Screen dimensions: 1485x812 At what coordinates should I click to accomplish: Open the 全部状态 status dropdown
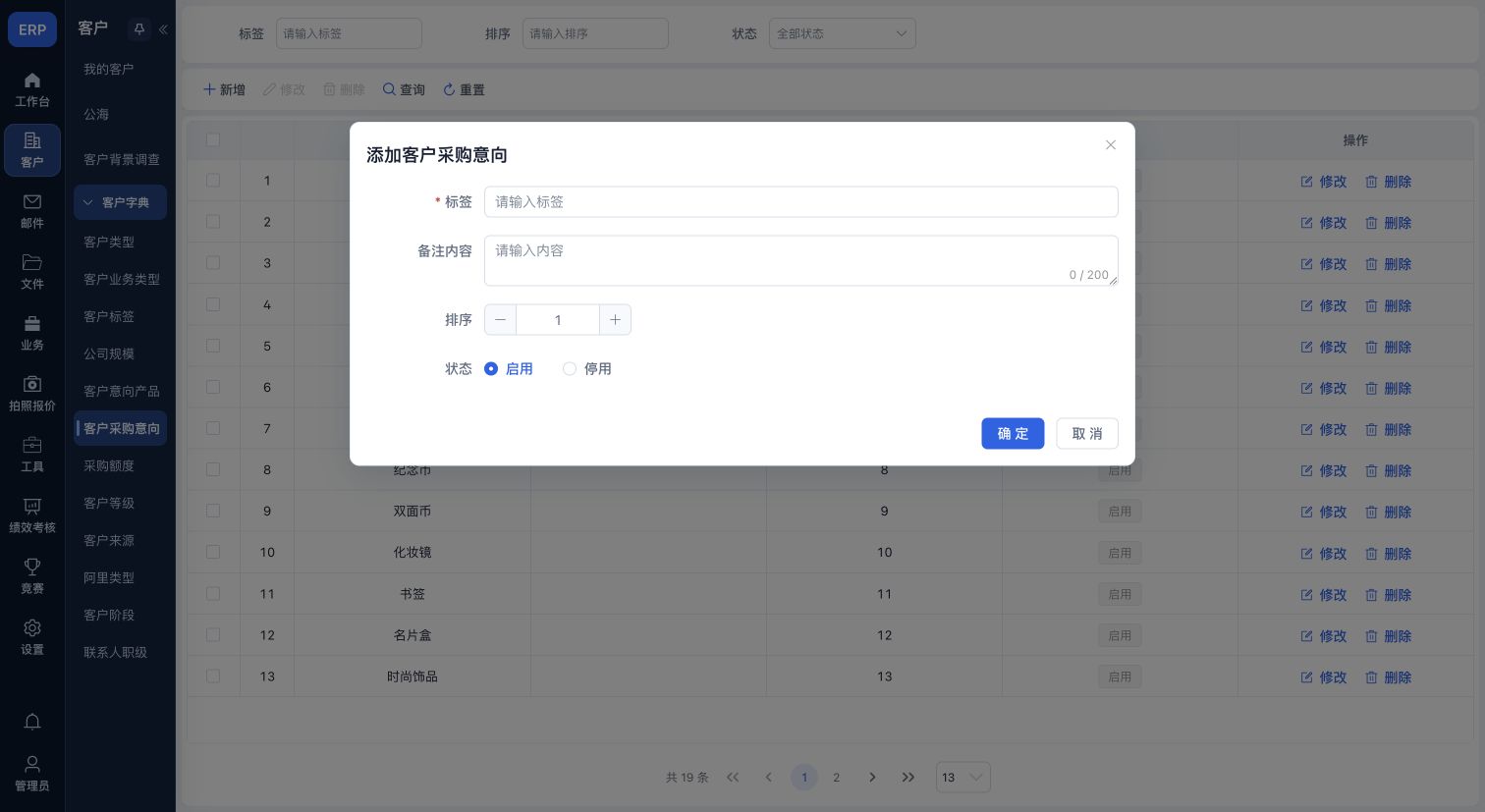[x=843, y=33]
